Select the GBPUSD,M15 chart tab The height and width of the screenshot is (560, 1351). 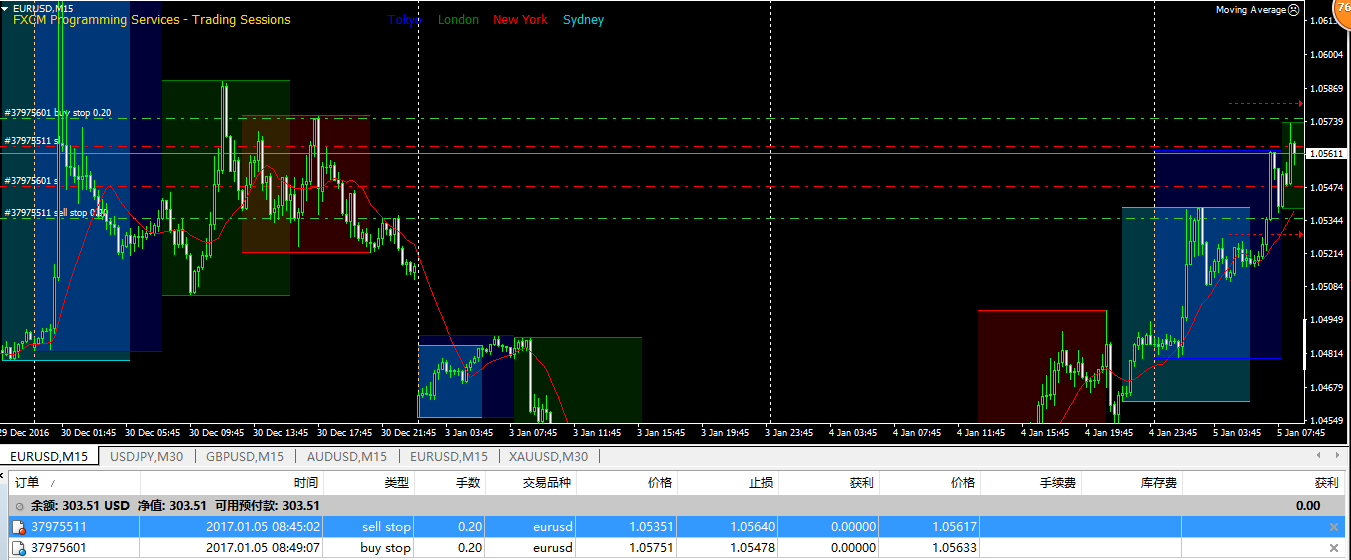pyautogui.click(x=245, y=457)
